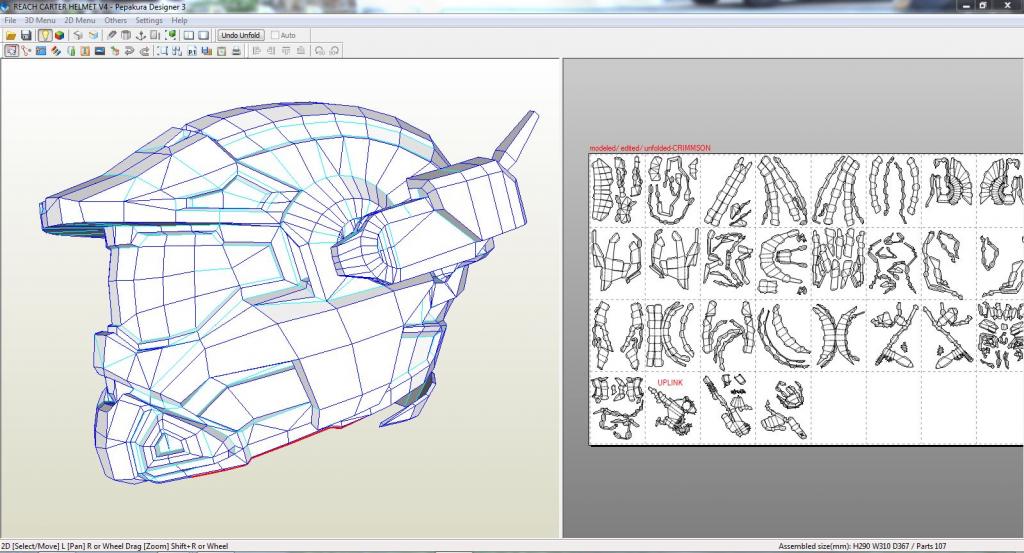Click the align left icon
Viewport: 1024px width, 553px height.
click(256, 50)
